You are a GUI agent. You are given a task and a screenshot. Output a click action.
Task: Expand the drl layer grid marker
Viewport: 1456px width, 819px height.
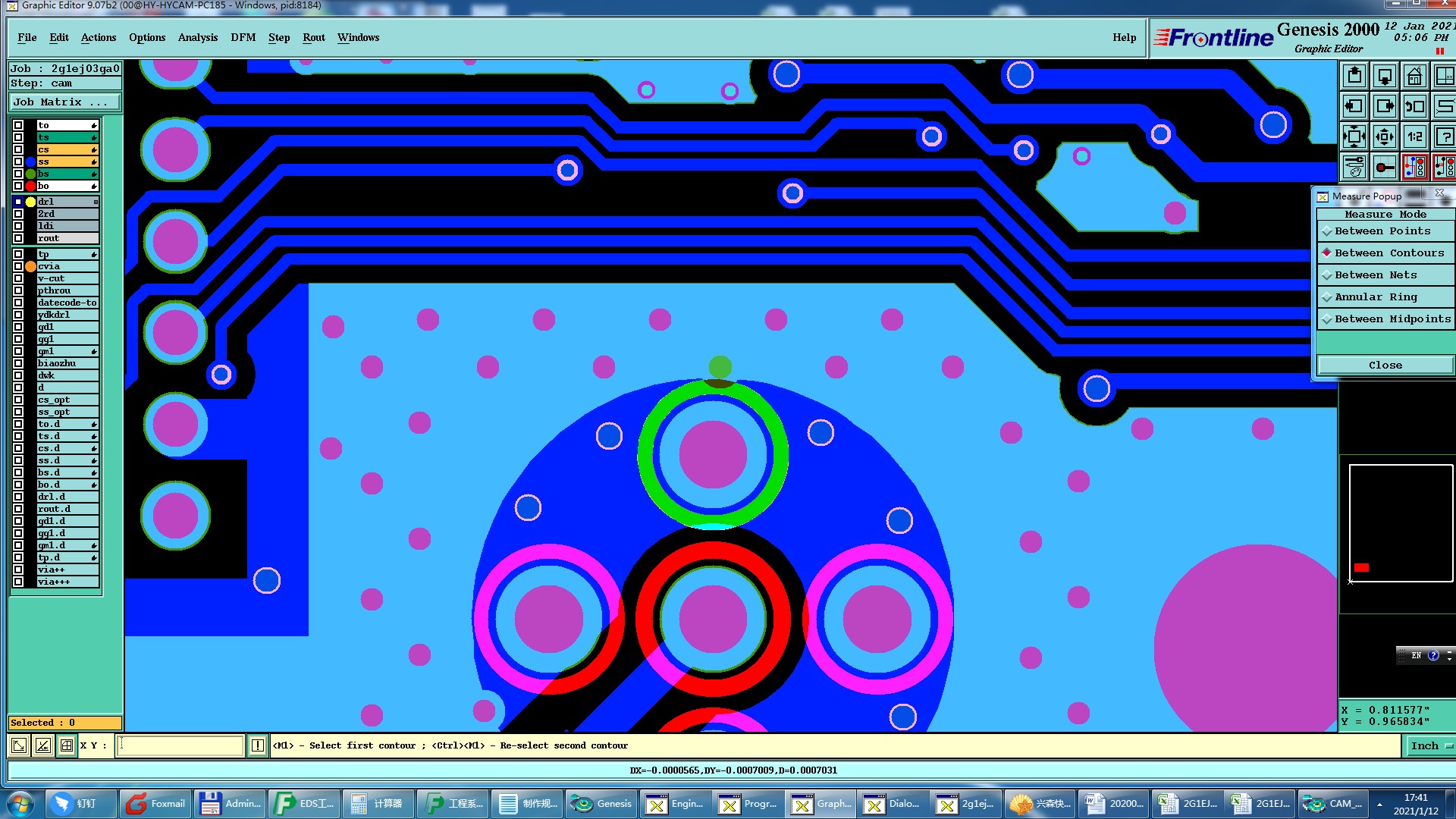tap(96, 202)
